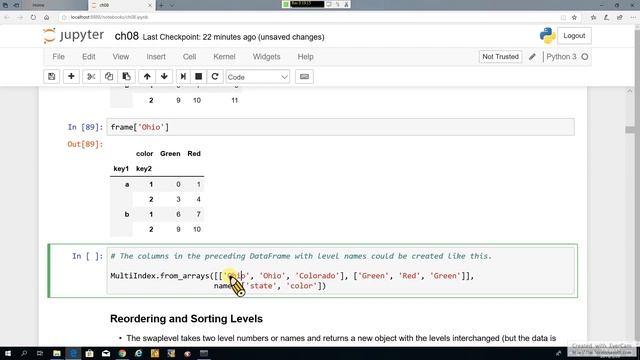Click the notebook vertical scrollbar thumb
This screenshot has height=360, width=640.
(630, 130)
